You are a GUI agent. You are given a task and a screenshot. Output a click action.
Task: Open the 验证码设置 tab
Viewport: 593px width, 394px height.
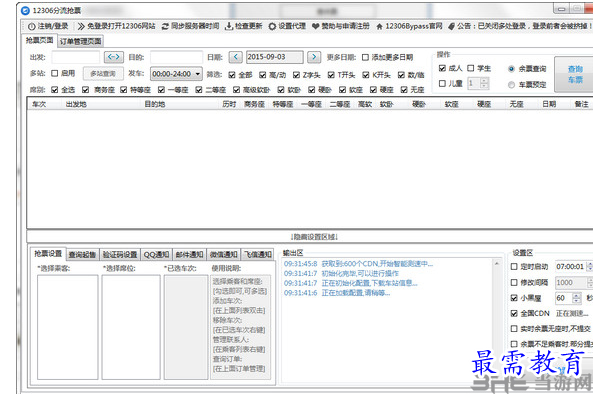tap(120, 255)
